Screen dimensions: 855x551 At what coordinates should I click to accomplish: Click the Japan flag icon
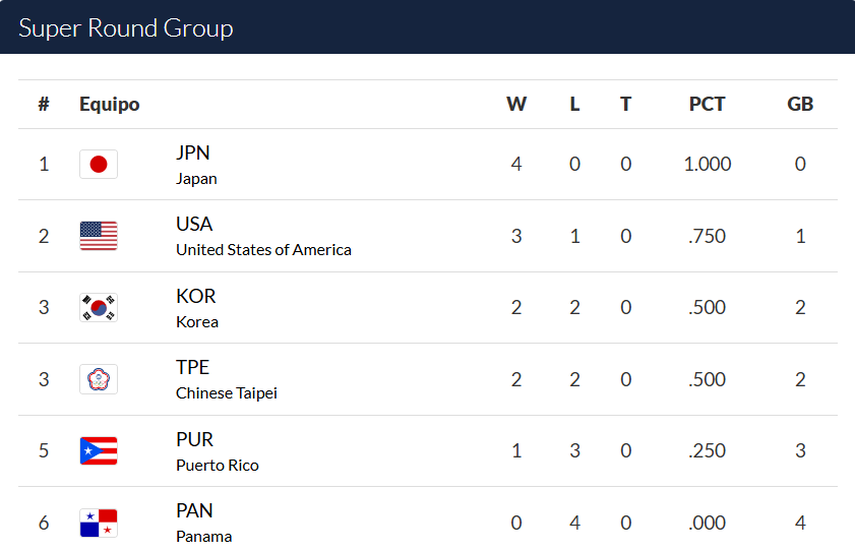tap(98, 164)
